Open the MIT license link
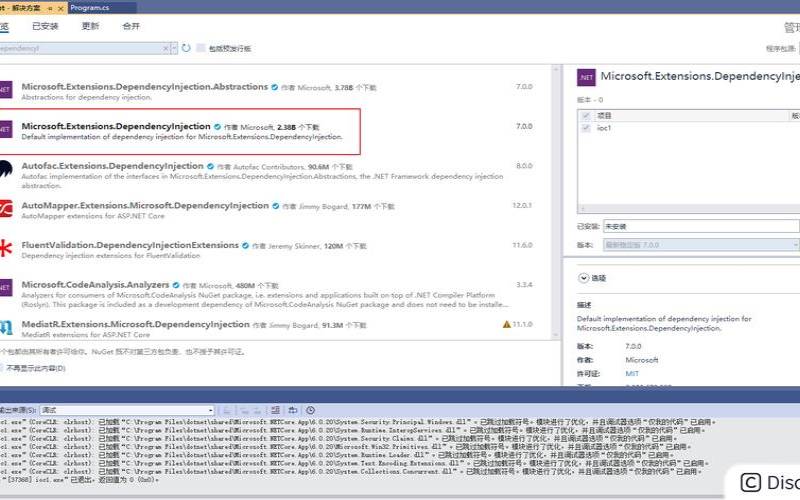800x500 pixels. [x=632, y=373]
